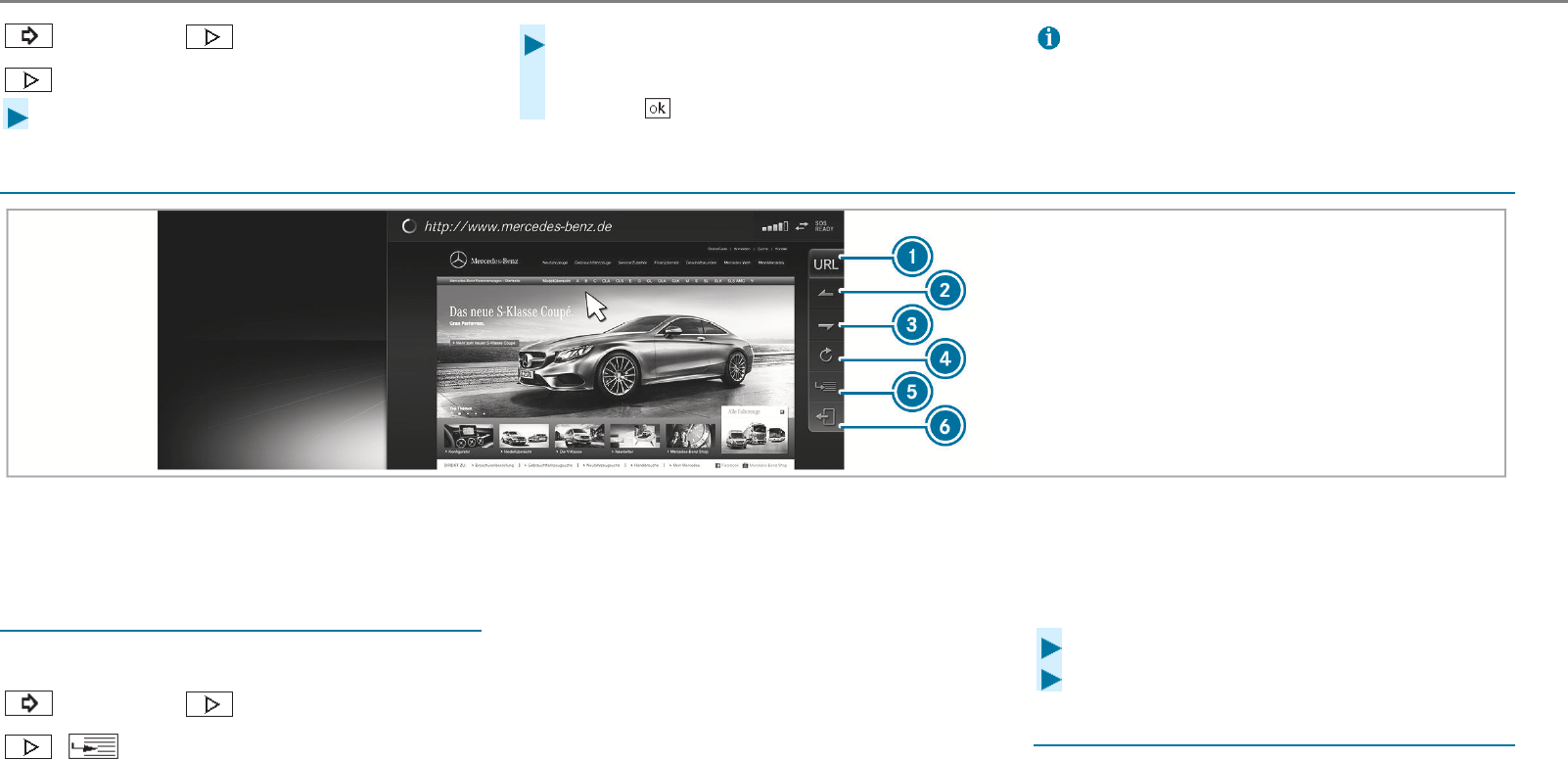Image resolution: width=1568 pixels, height=761 pixels.
Task: Click the page loading spinner icon
Action: coord(409,226)
